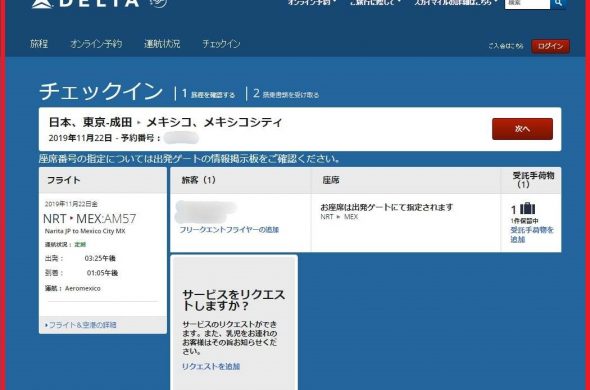Click the 01:05午後 arrival time
The width and height of the screenshot is (590, 390).
click(102, 273)
